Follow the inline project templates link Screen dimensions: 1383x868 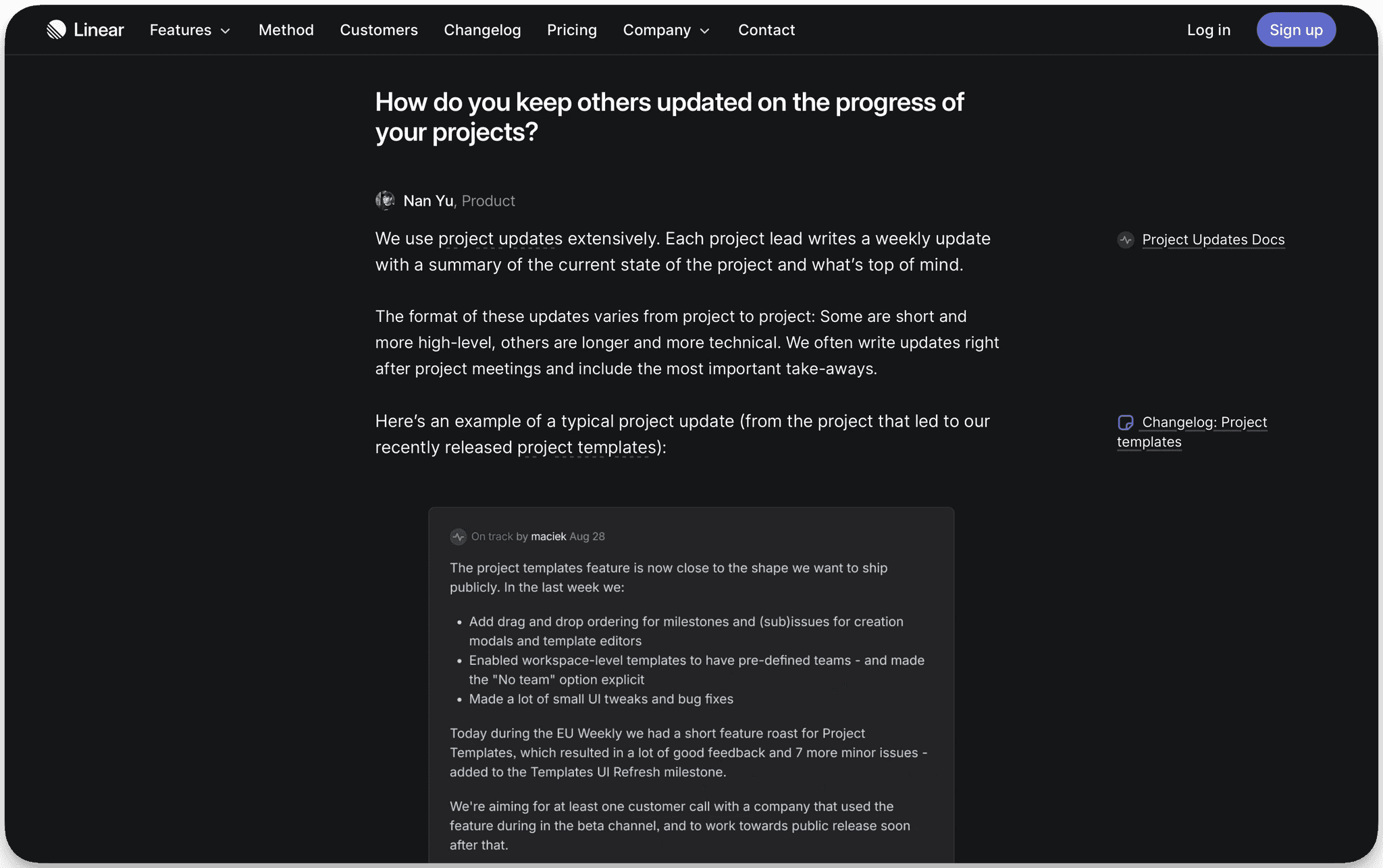point(587,447)
